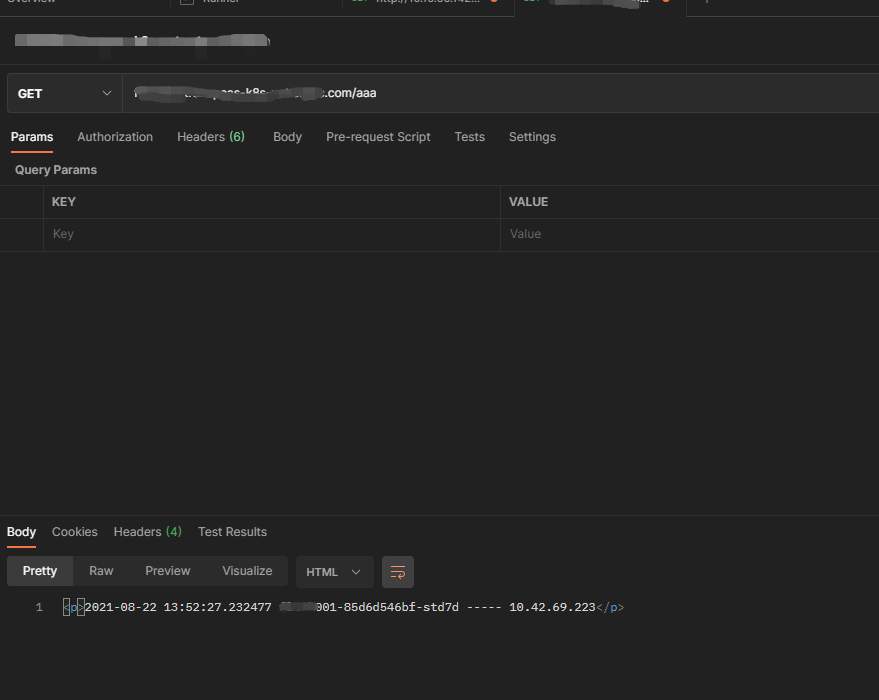Switch to the Params tab
This screenshot has width=879, height=700.
pyautogui.click(x=32, y=137)
